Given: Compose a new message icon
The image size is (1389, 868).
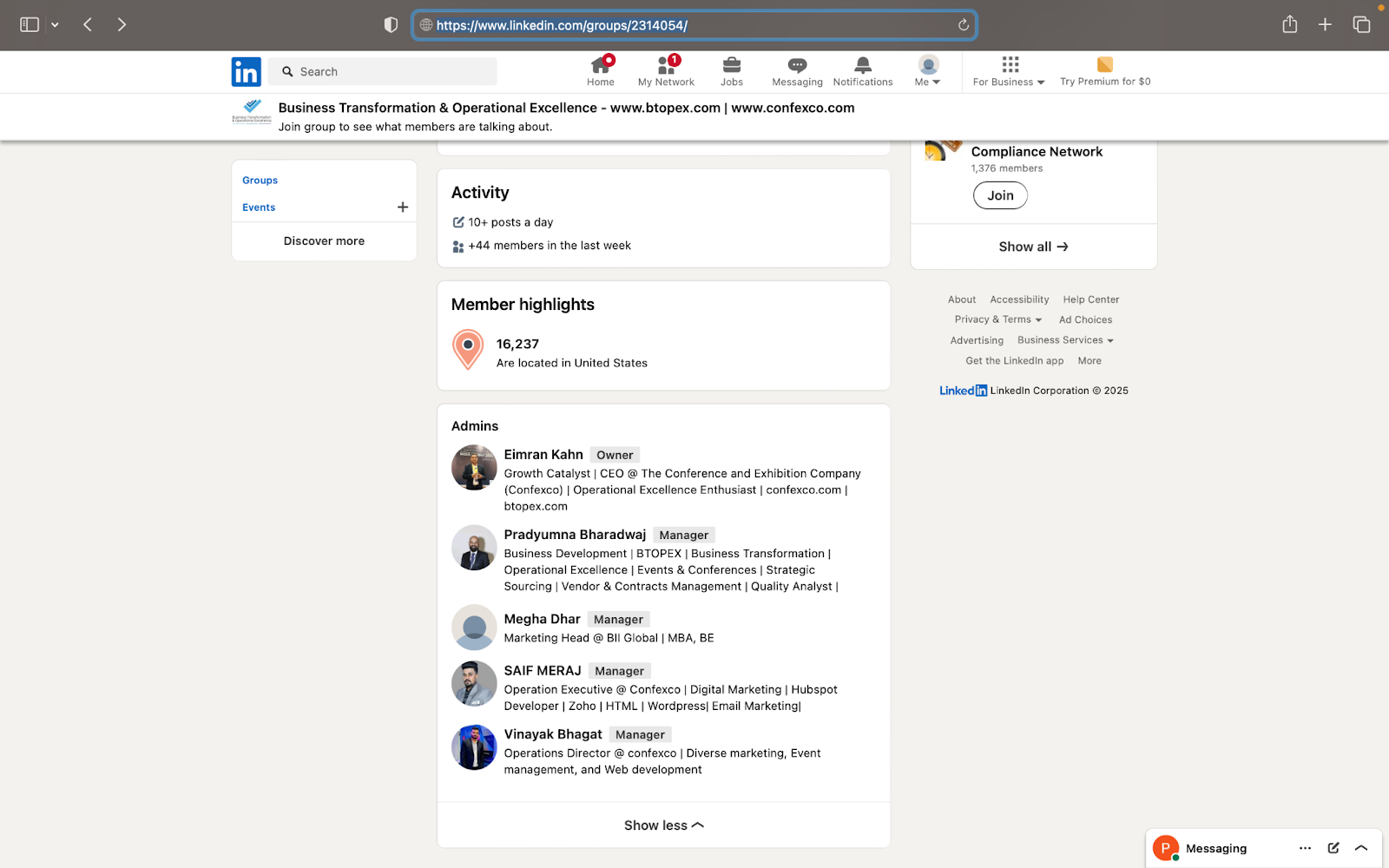Looking at the screenshot, I should tap(1333, 848).
